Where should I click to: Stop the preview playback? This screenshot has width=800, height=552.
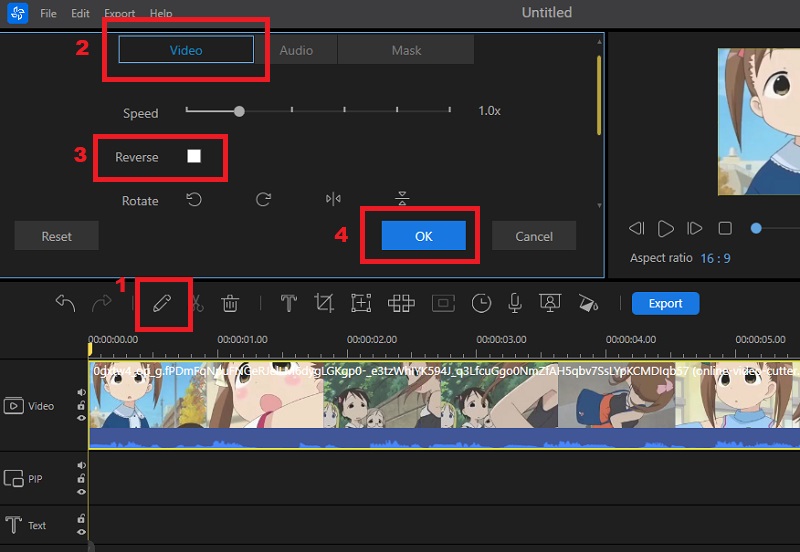tap(725, 228)
